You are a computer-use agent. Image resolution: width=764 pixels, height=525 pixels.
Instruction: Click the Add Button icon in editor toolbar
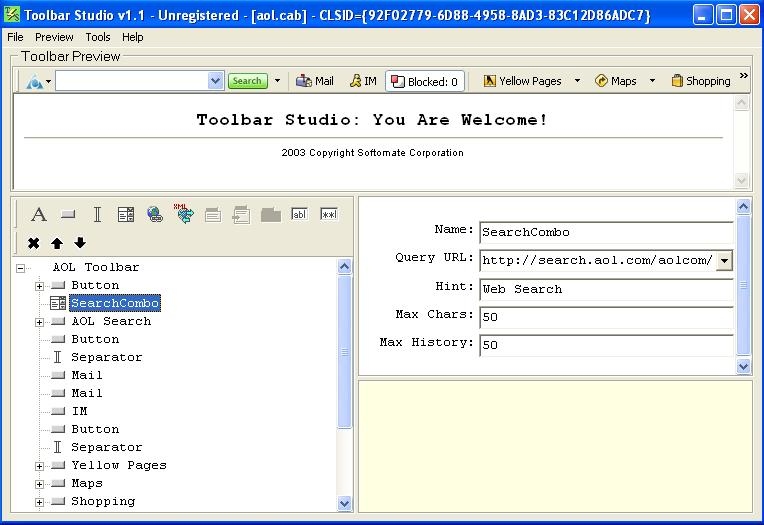point(68,214)
